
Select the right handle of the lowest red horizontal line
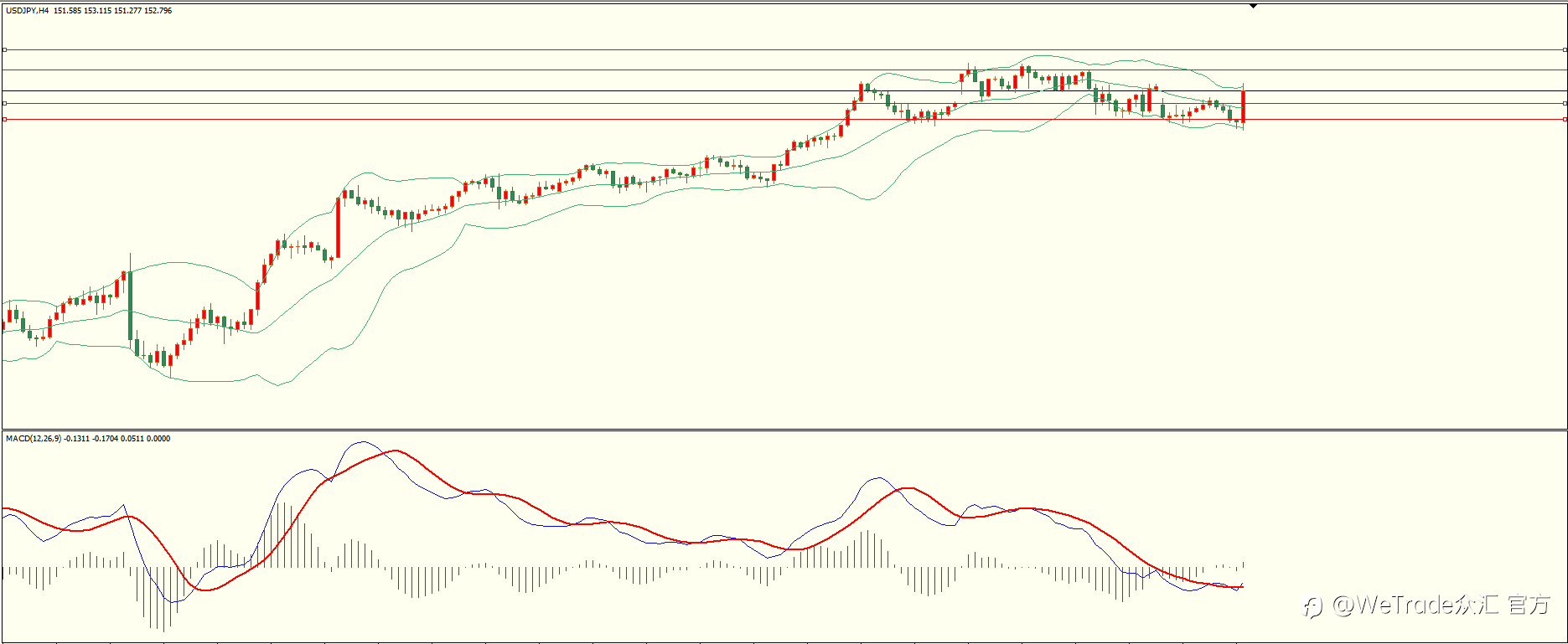point(1565,120)
